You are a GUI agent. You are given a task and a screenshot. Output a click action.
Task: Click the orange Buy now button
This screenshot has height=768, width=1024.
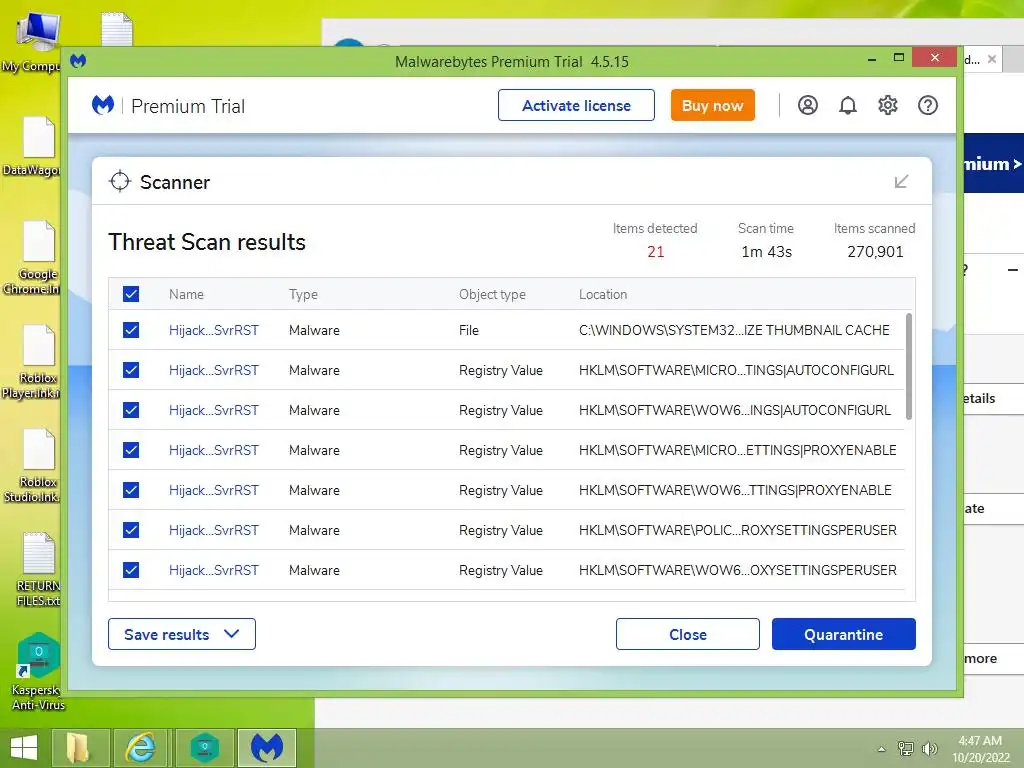[712, 105]
